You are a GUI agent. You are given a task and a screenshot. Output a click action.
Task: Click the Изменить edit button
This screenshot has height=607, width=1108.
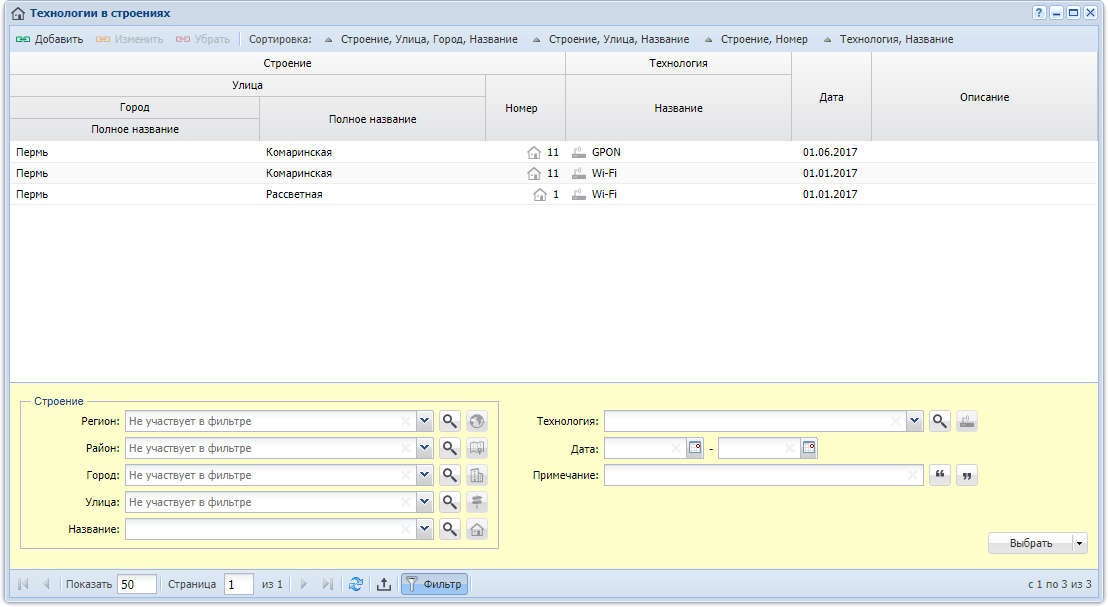[x=130, y=40]
